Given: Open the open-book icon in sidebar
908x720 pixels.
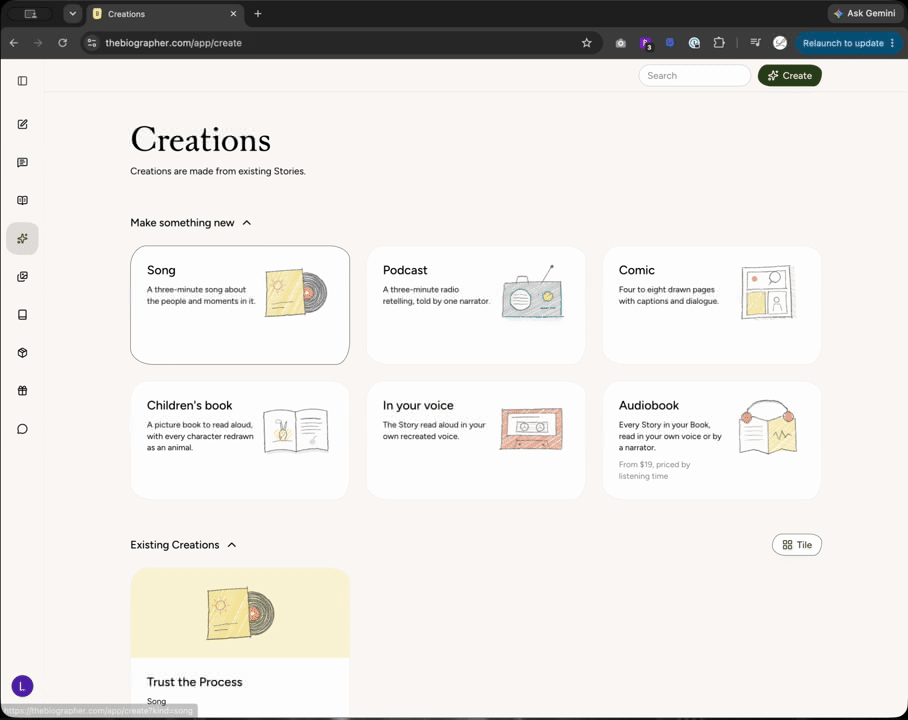Looking at the screenshot, I should 23,200.
